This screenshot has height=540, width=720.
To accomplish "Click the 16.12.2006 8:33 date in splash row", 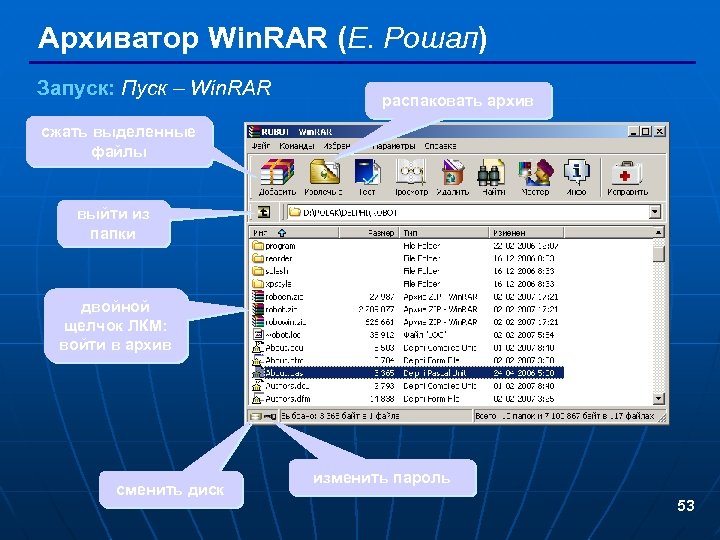I will click(523, 271).
